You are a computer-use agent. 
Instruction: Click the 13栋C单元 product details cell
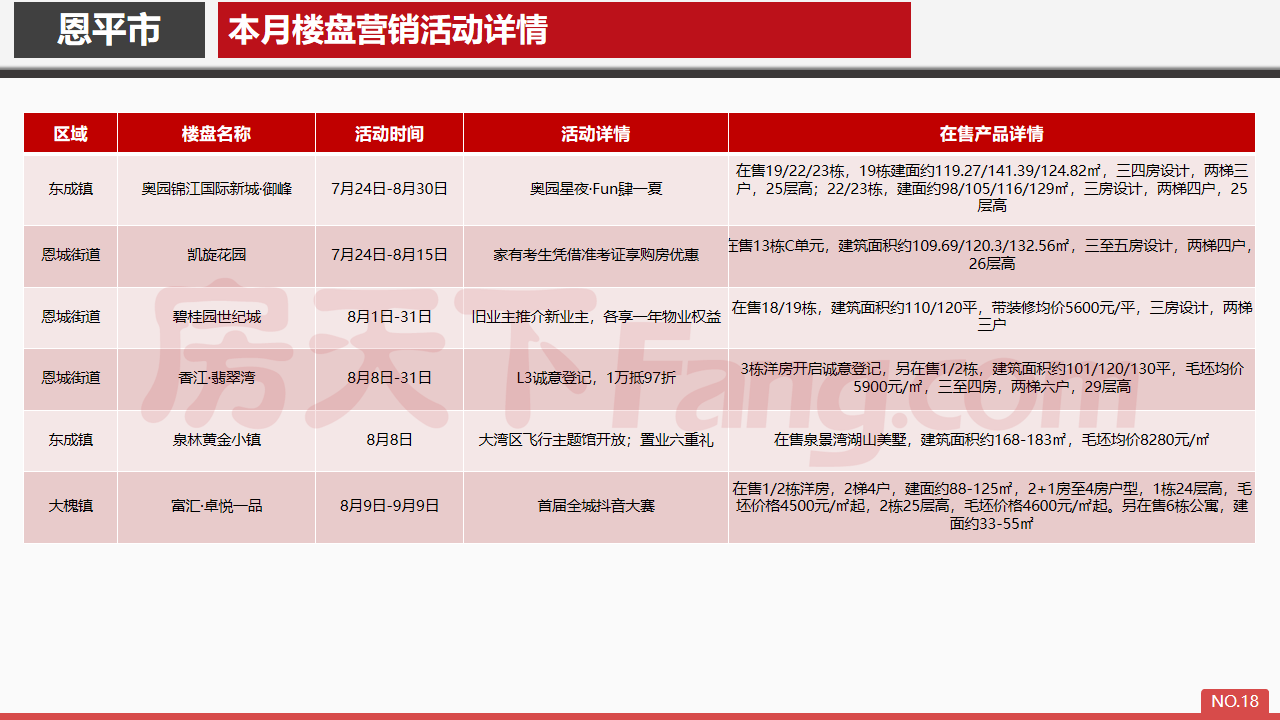coord(992,255)
